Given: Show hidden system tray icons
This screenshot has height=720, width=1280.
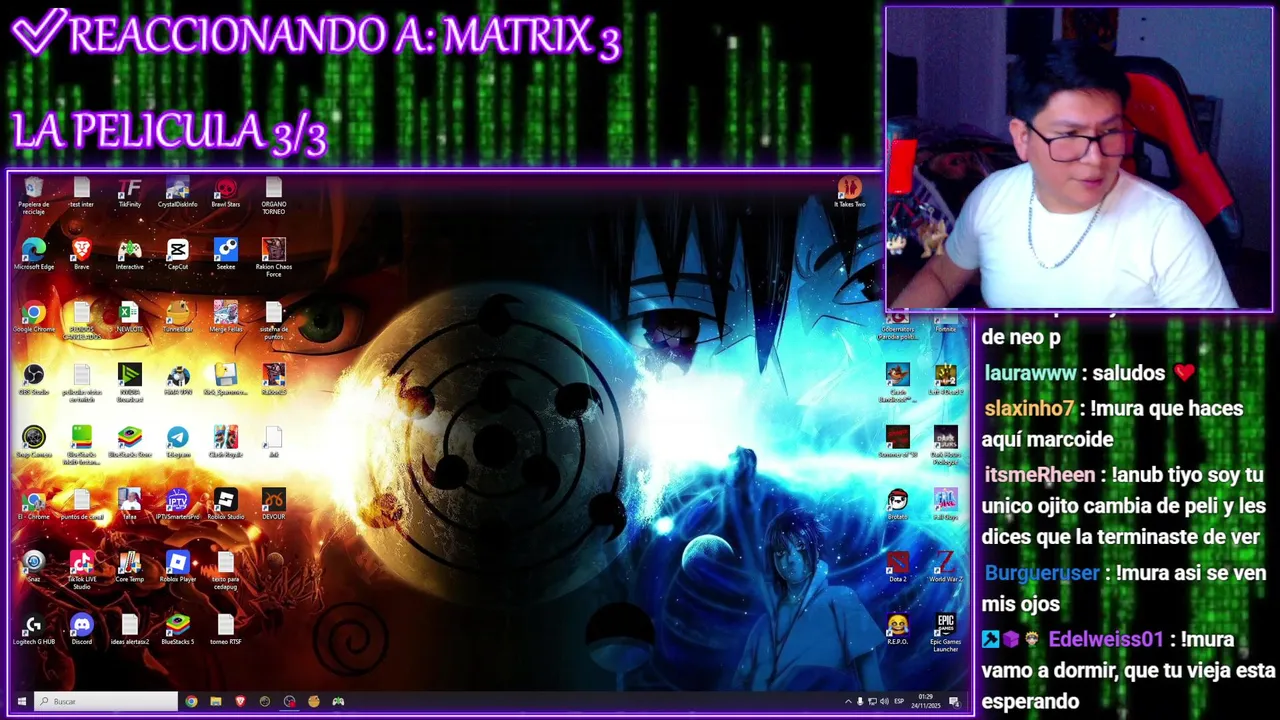Looking at the screenshot, I should (848, 701).
